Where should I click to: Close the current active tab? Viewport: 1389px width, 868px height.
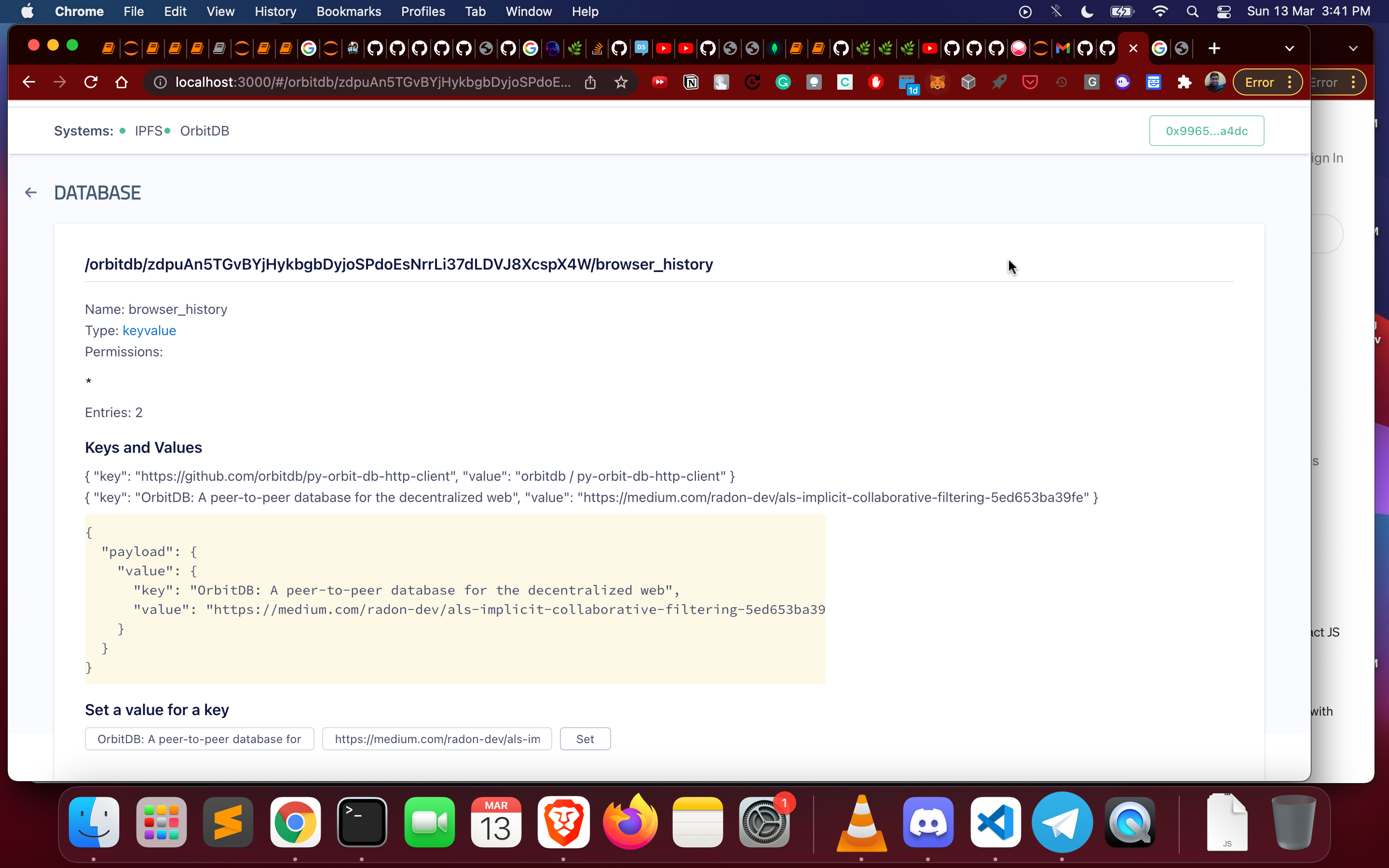tap(1133, 48)
